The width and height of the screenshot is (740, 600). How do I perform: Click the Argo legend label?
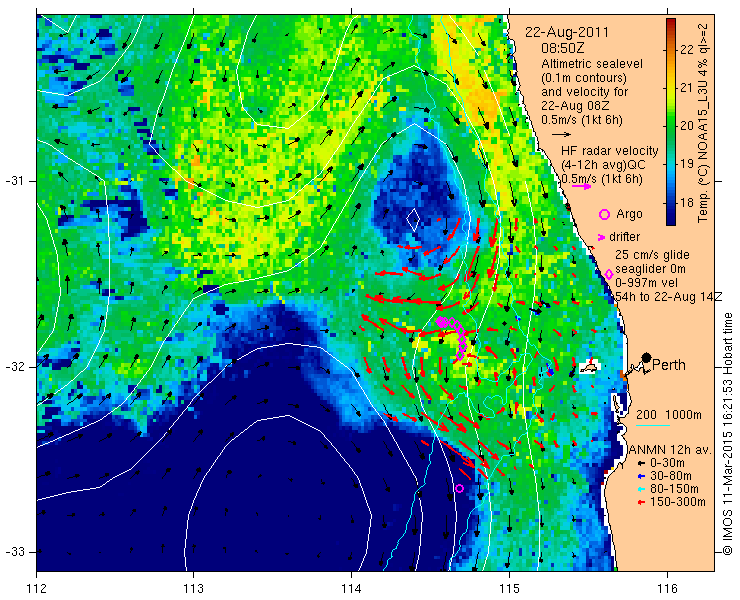click(629, 214)
